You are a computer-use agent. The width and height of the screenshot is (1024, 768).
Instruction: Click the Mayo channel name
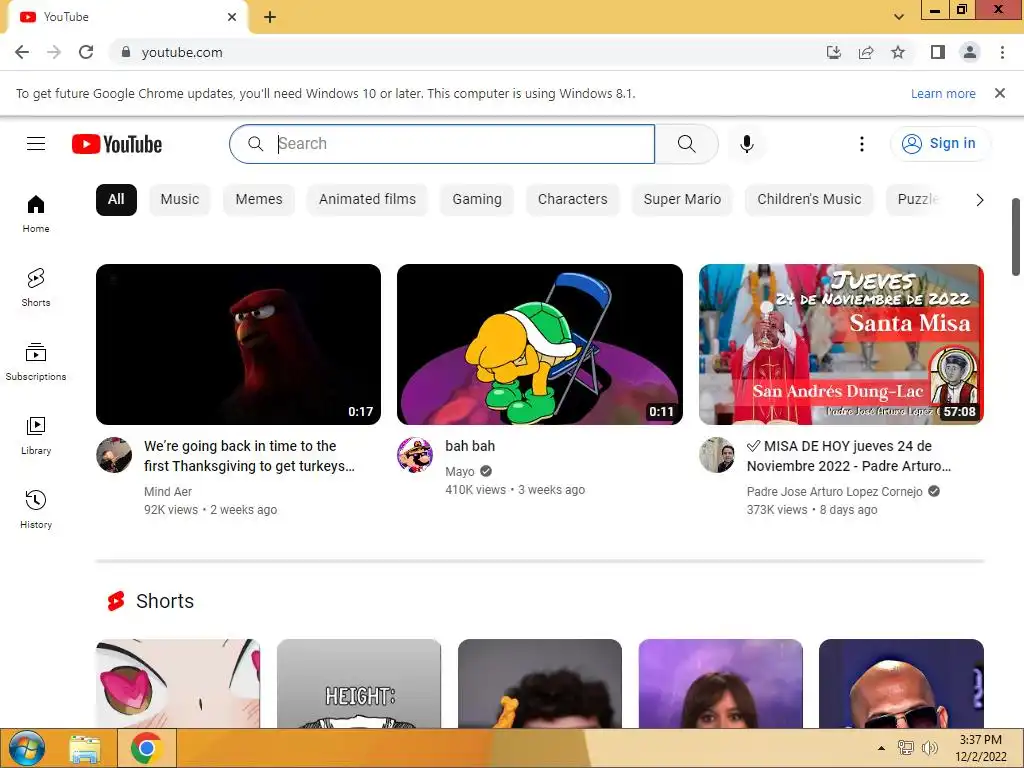tap(459, 472)
